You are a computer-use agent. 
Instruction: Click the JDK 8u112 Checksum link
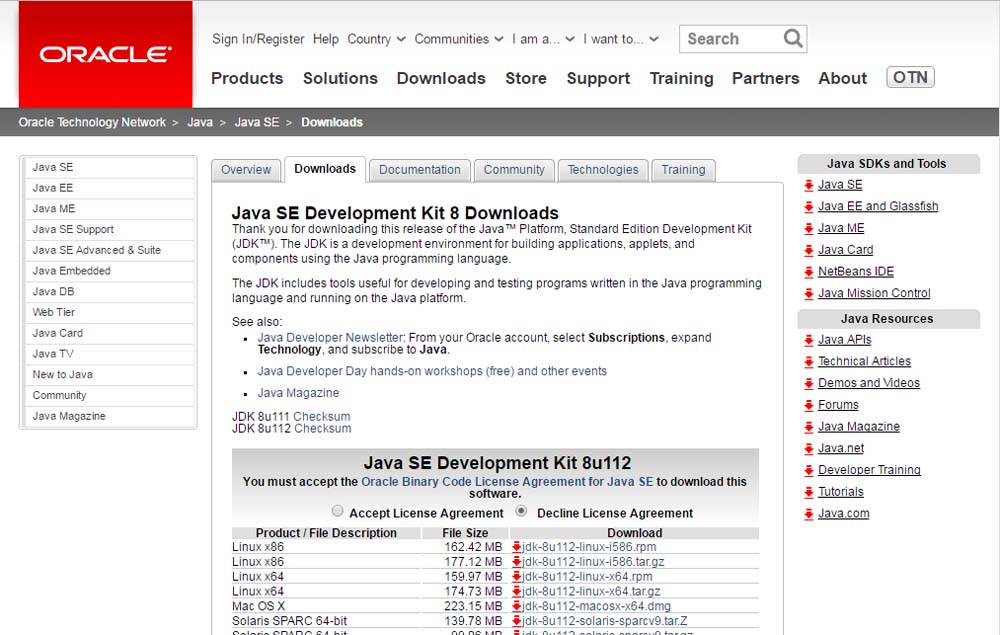click(322, 428)
